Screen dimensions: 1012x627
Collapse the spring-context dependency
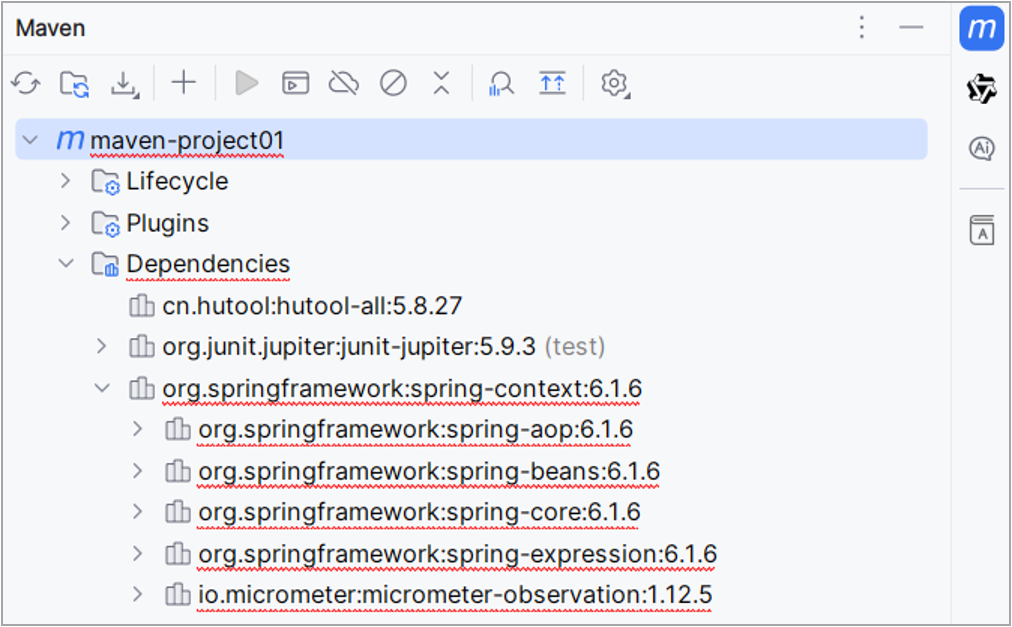pos(102,388)
